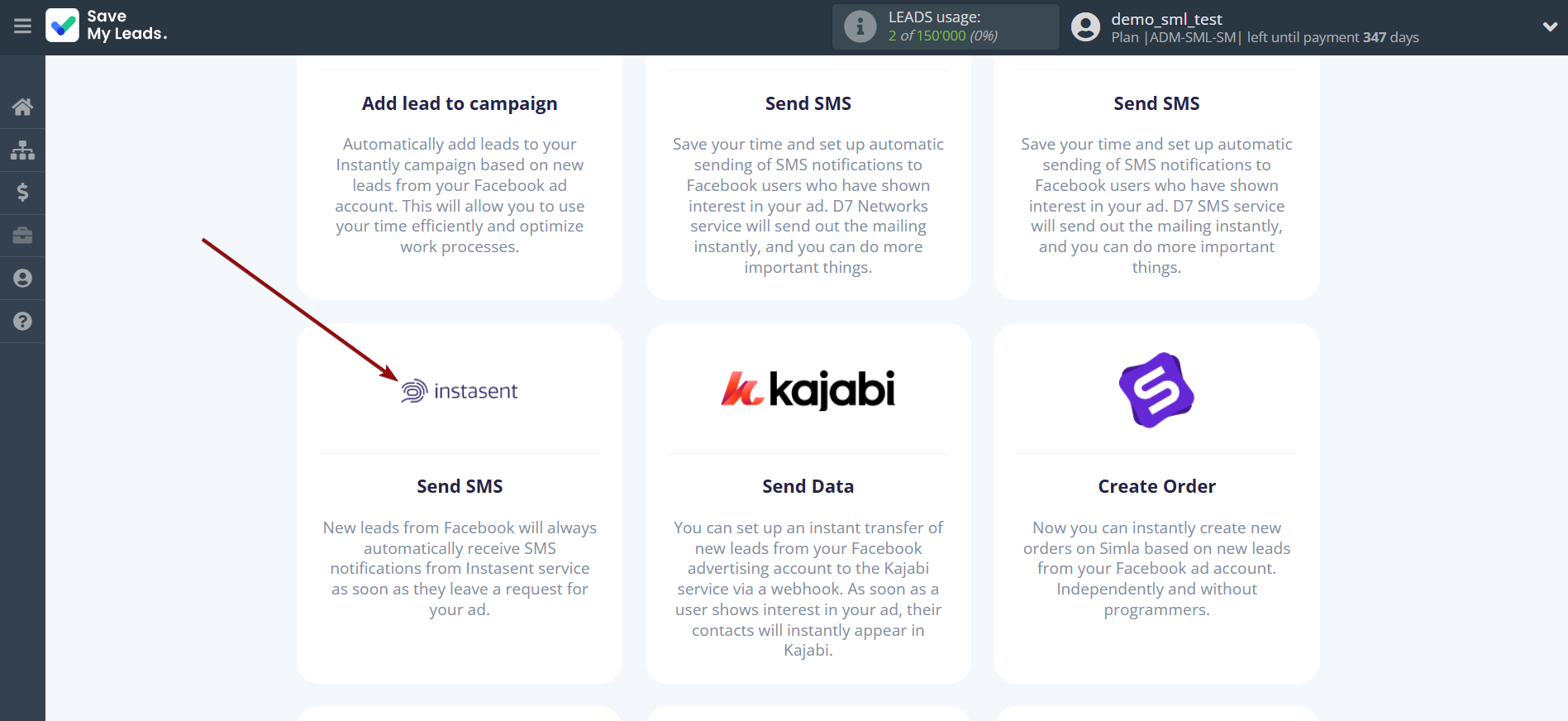Viewport: 1568px width, 721px height.
Task: Click Instasent "Send SMS" title
Action: (460, 486)
